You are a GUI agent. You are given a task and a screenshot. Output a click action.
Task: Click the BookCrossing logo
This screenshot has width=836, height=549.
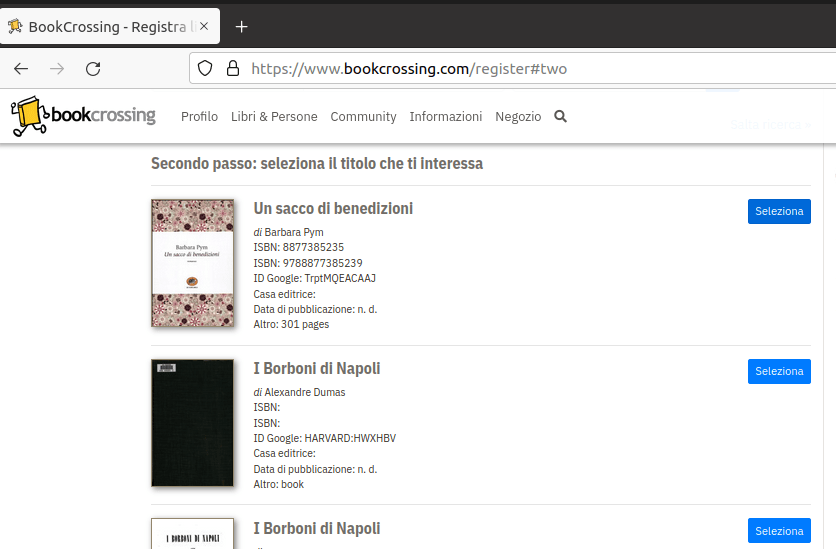(x=84, y=116)
